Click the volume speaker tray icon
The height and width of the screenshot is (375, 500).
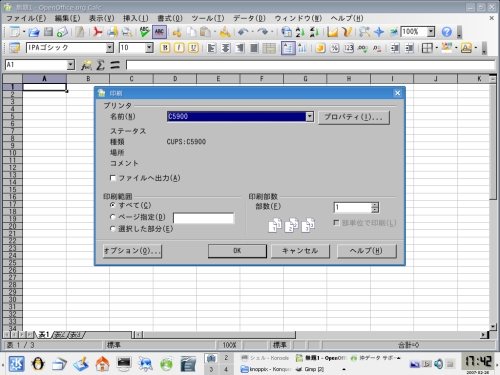[x=439, y=364]
